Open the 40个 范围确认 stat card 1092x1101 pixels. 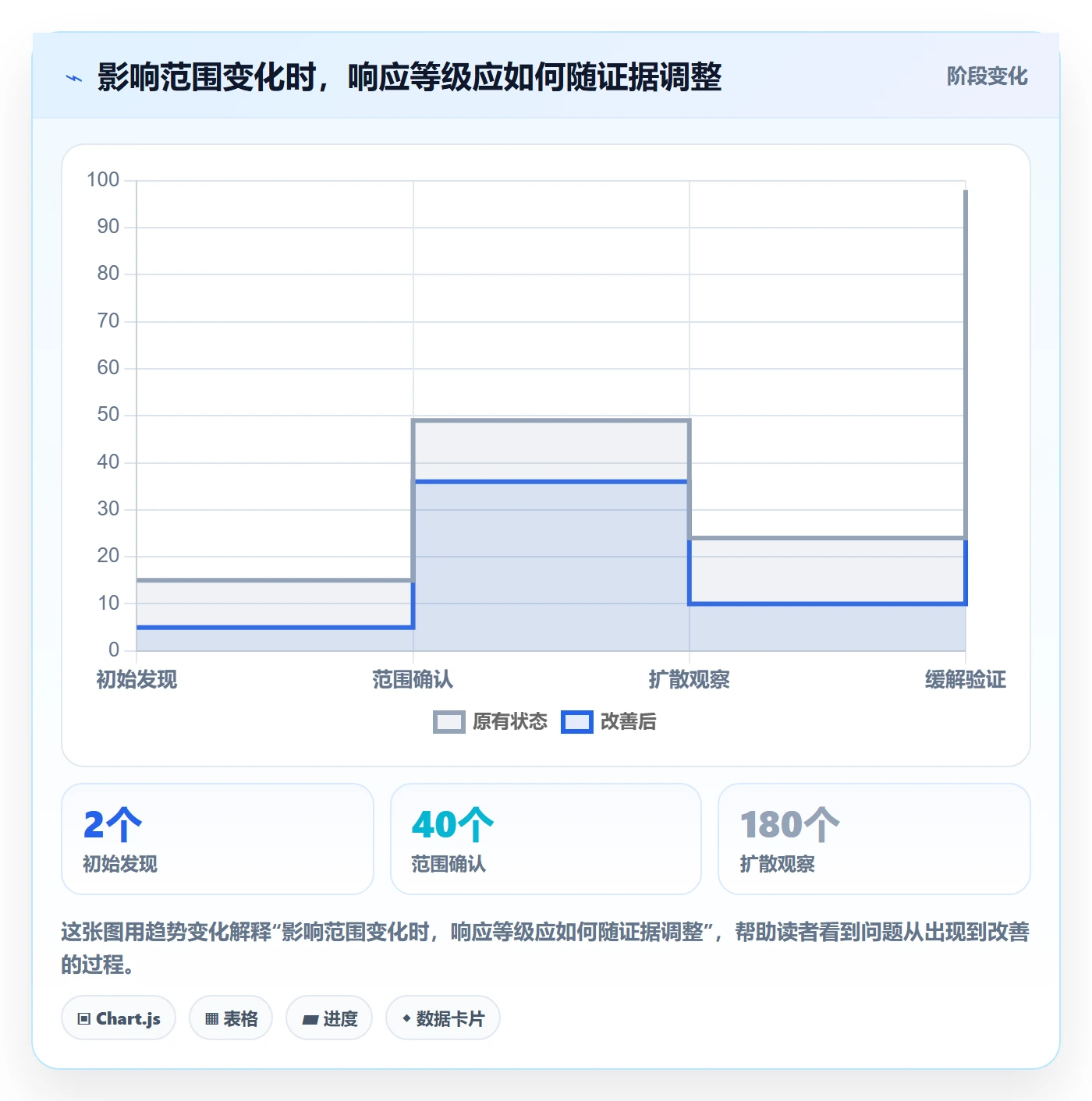(x=546, y=839)
